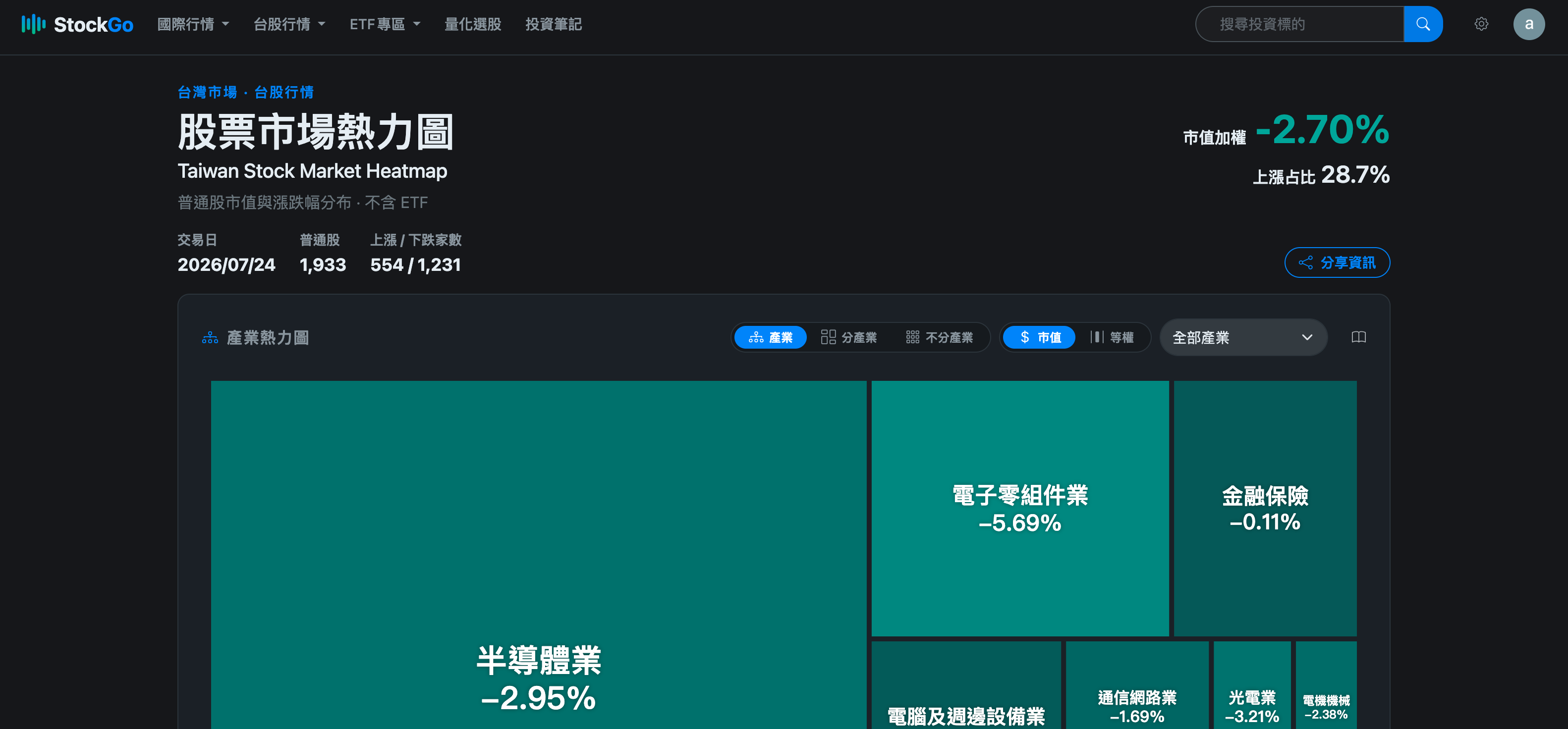Open the book legend icon
The width and height of the screenshot is (1568, 729).
pyautogui.click(x=1358, y=337)
